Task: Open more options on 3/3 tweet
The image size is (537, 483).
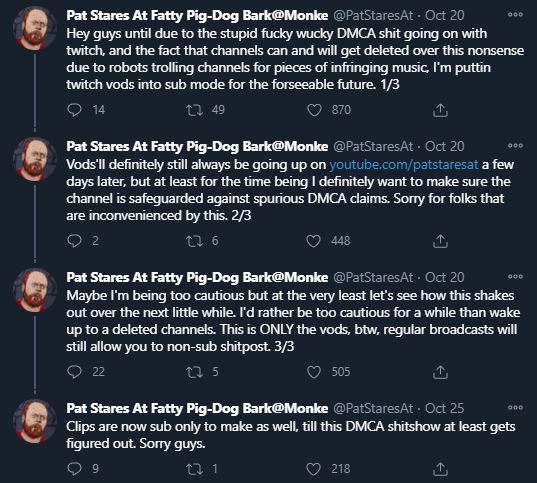Action: (515, 276)
